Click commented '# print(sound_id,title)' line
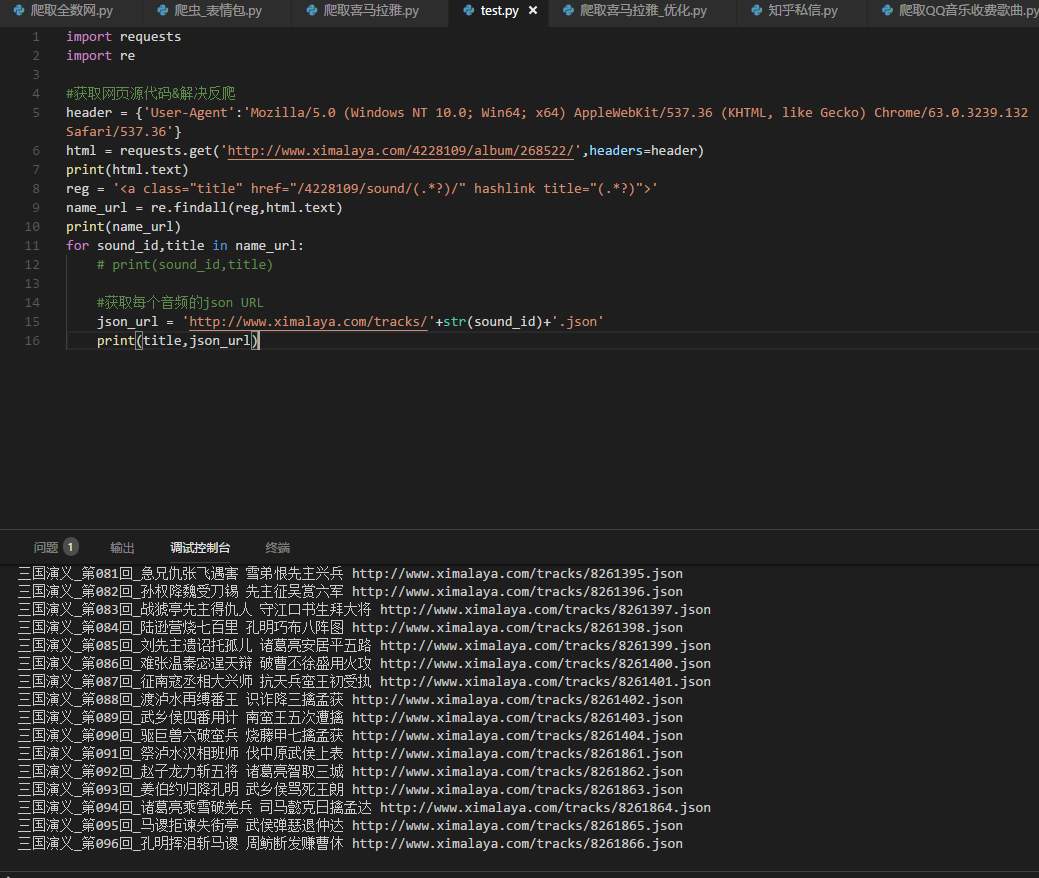 (185, 265)
